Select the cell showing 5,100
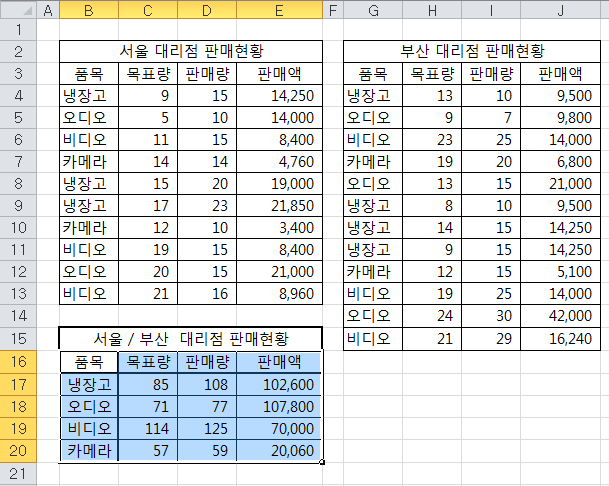The width and height of the screenshot is (609, 486). [x=561, y=272]
